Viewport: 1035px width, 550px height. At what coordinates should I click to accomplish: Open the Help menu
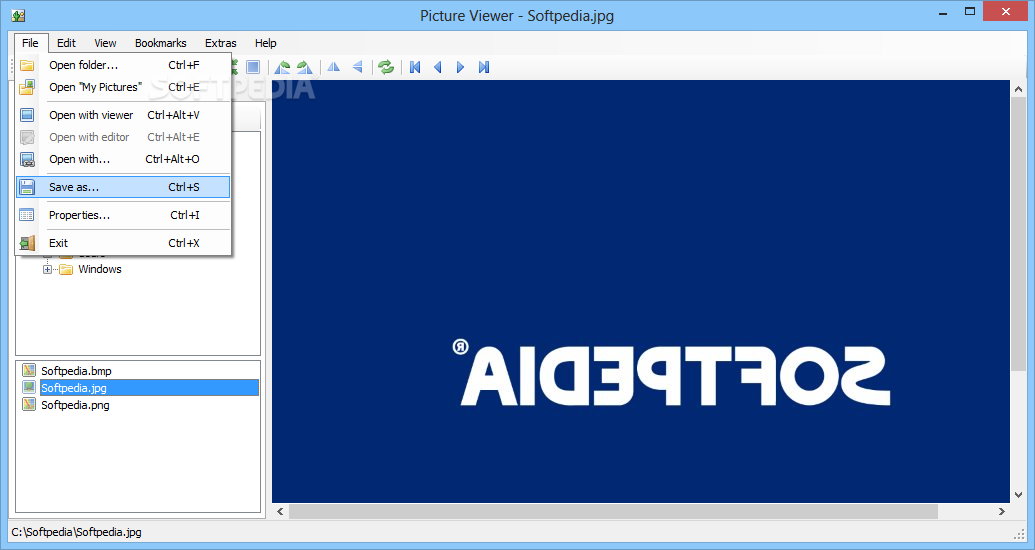pos(265,43)
